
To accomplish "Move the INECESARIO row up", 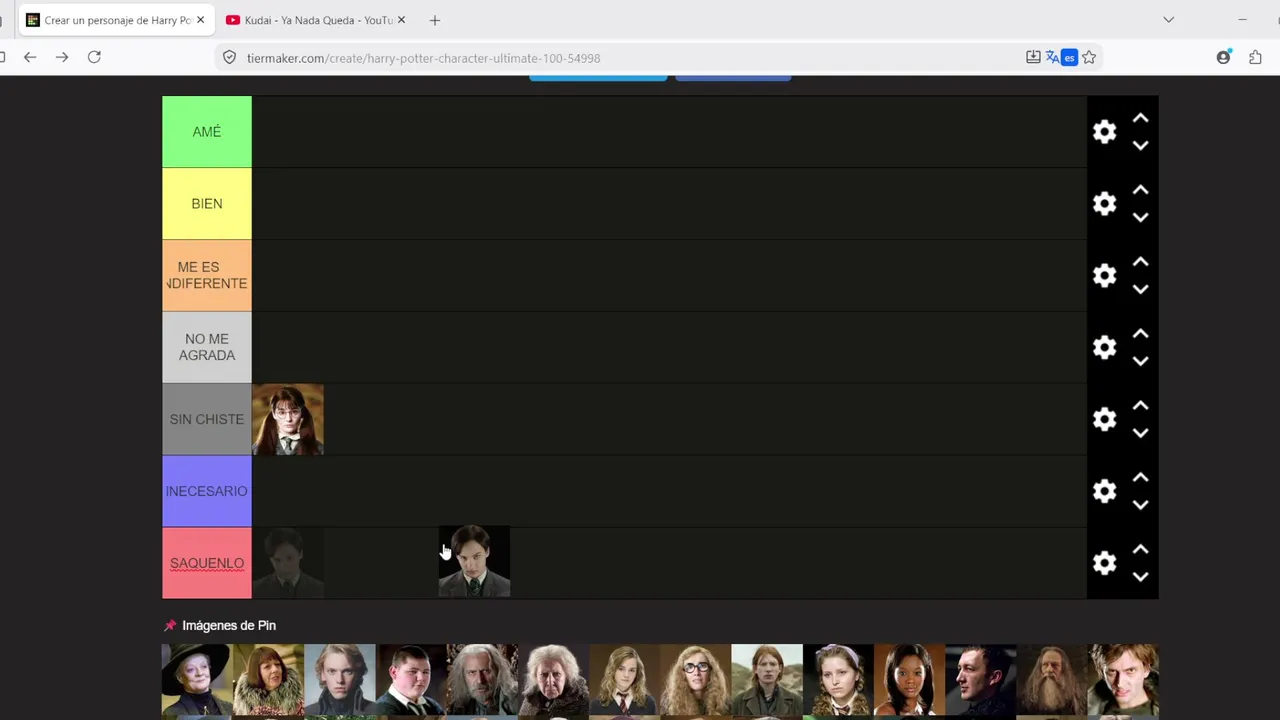I will [x=1140, y=478].
